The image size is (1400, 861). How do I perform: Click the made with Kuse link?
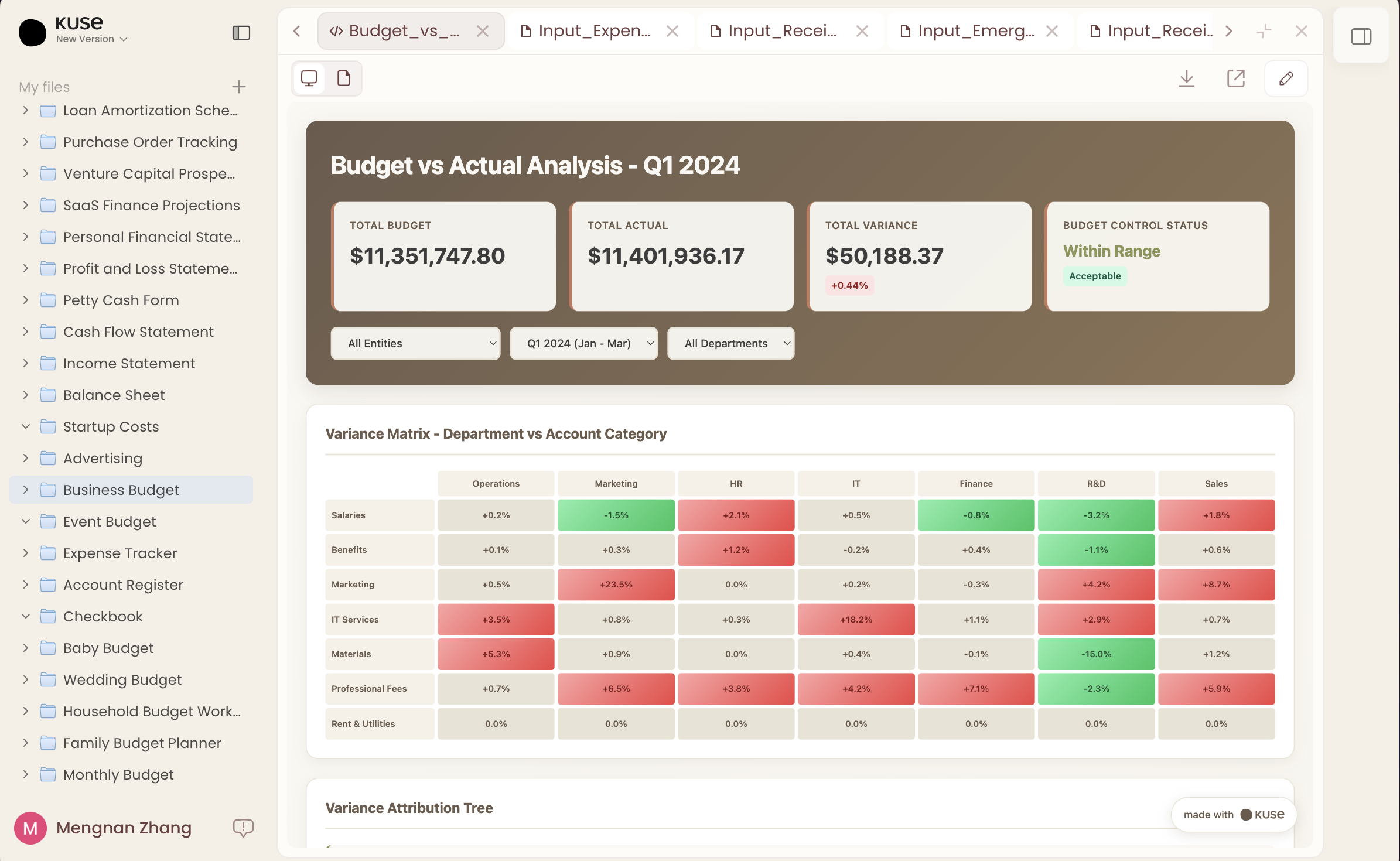click(1234, 815)
